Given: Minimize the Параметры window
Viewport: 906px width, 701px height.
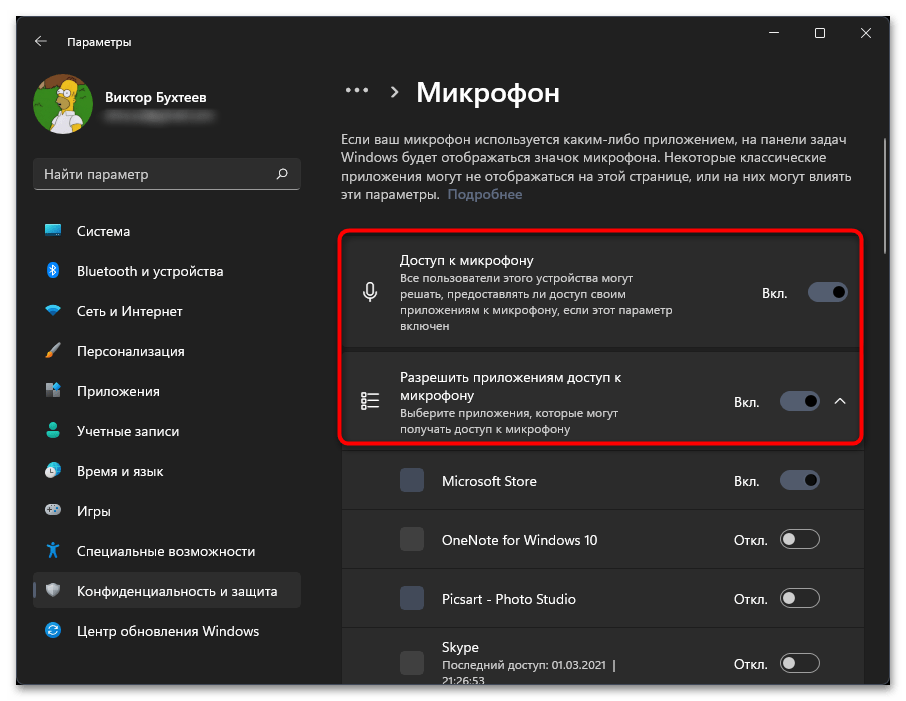Looking at the screenshot, I should click(x=774, y=33).
